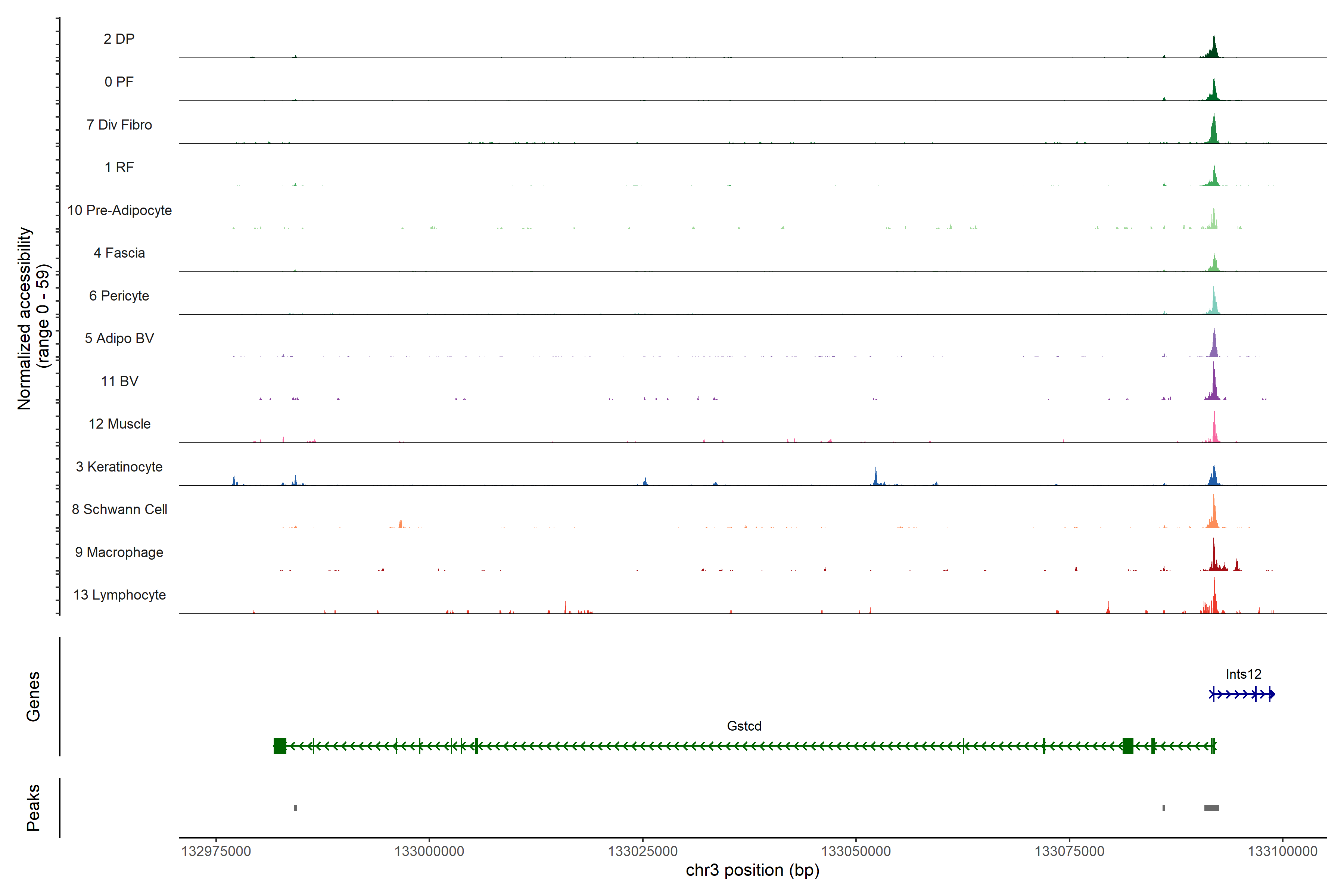Click the 8 Schwann Cell track label
1344x896 pixels.
pyautogui.click(x=119, y=509)
